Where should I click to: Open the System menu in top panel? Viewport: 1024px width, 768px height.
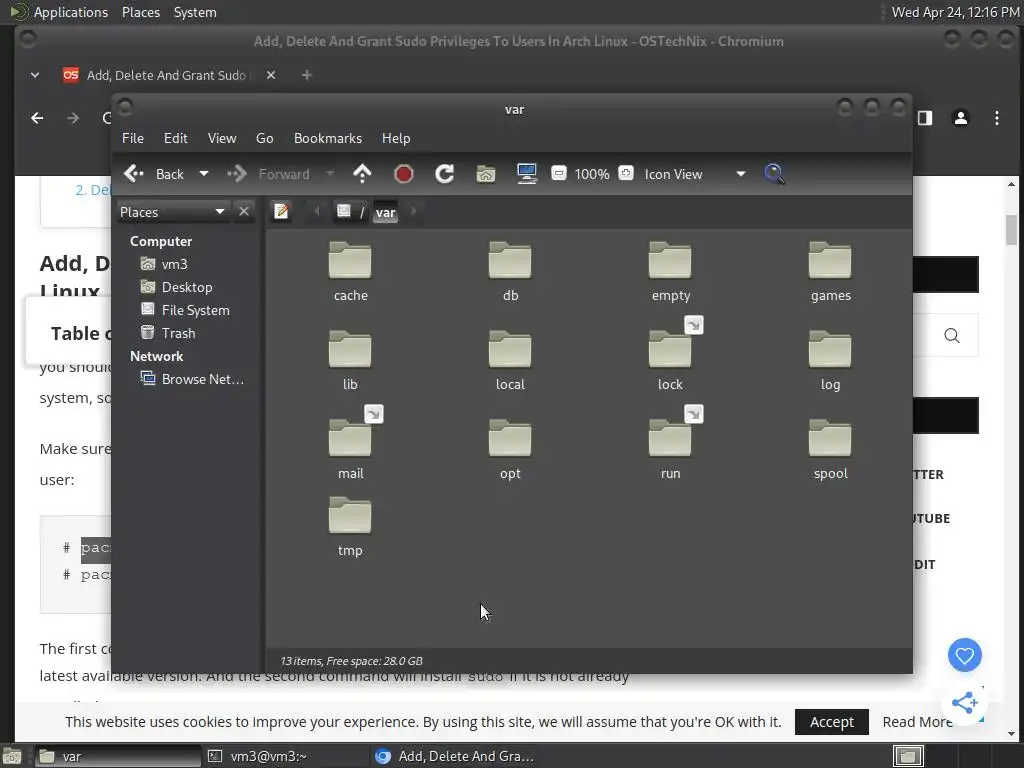195,12
